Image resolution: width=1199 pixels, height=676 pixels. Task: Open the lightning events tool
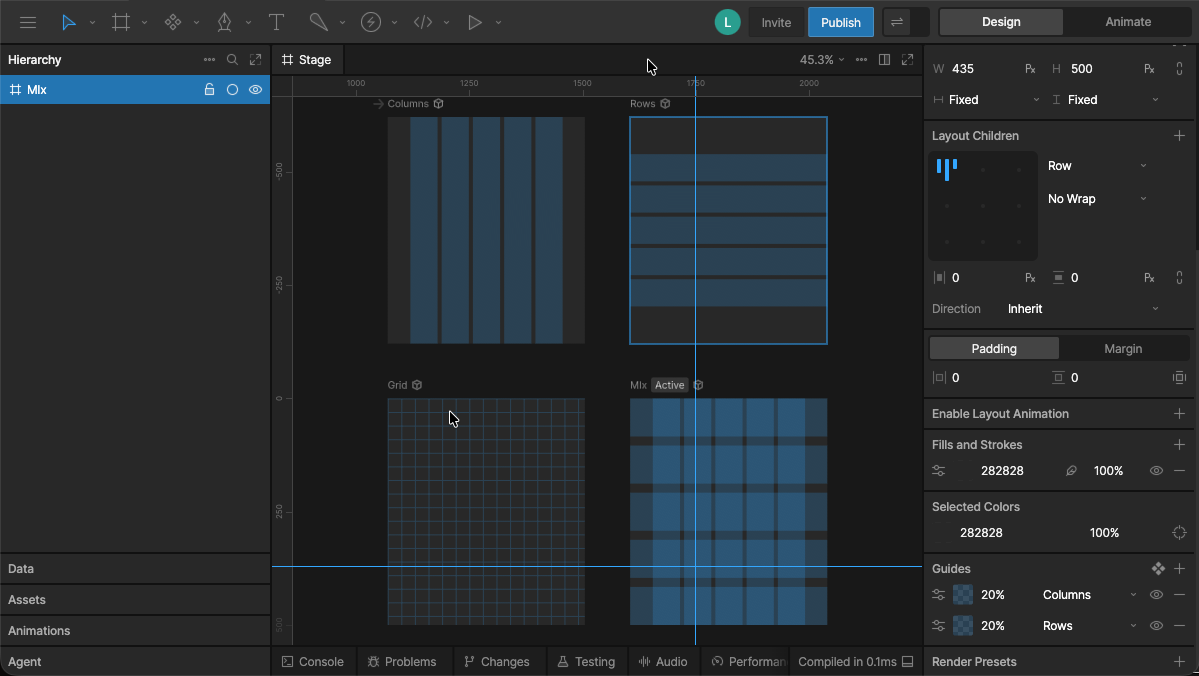coord(371,22)
